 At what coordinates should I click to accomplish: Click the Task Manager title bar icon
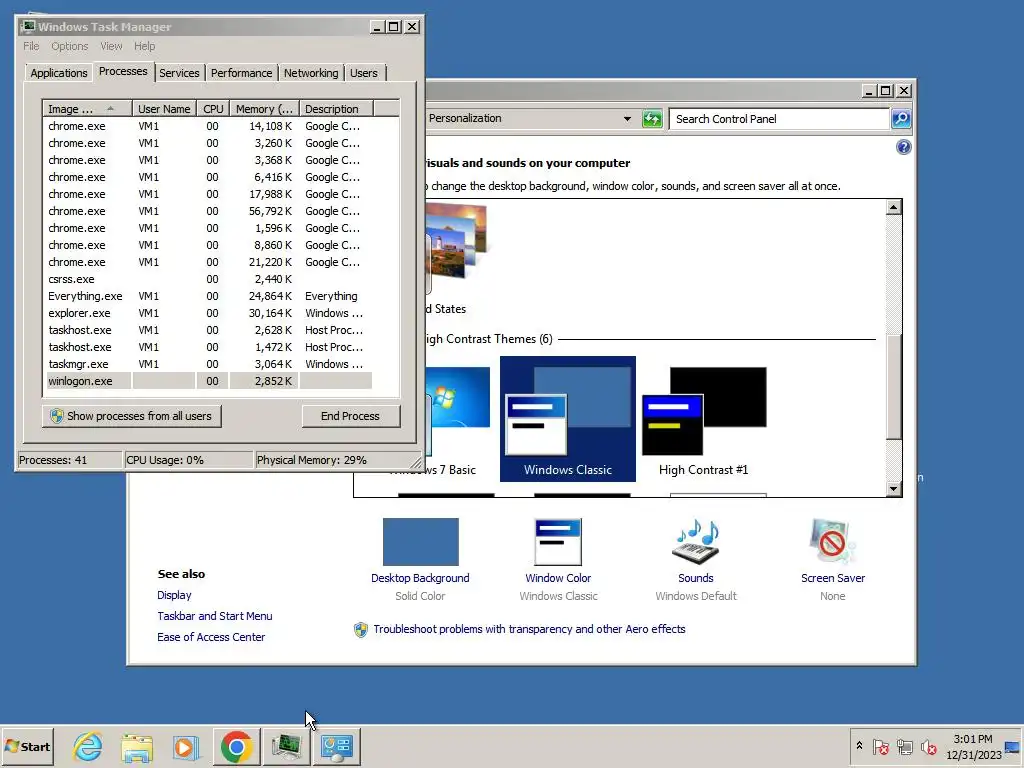[x=27, y=26]
